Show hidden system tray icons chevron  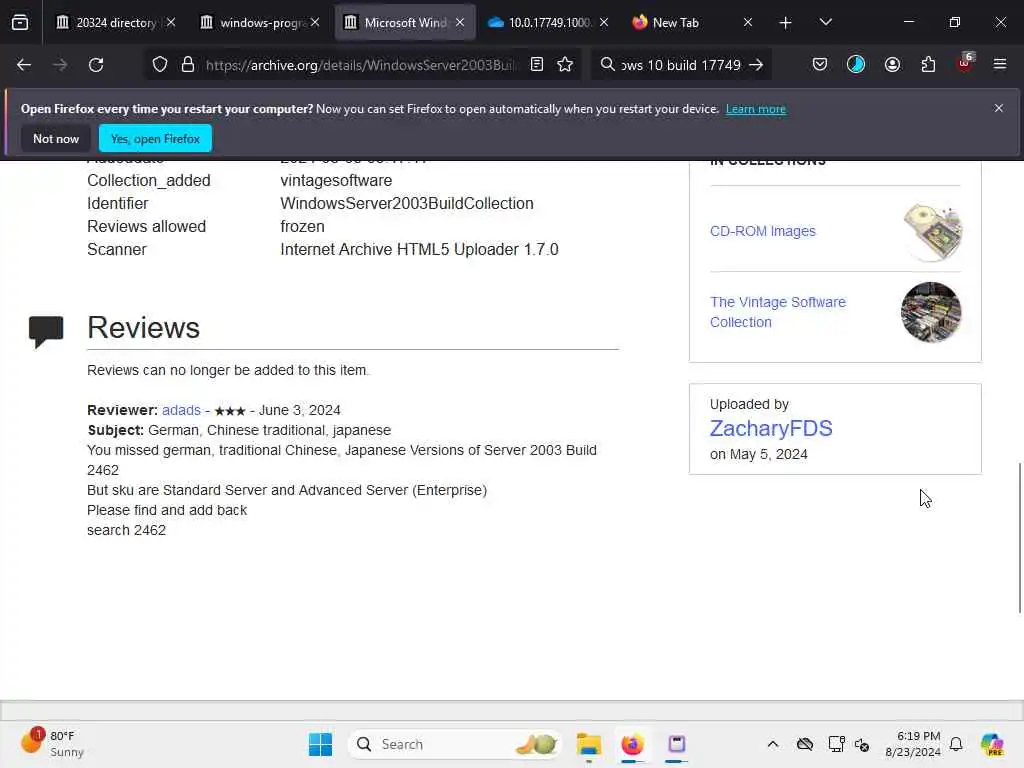click(773, 744)
